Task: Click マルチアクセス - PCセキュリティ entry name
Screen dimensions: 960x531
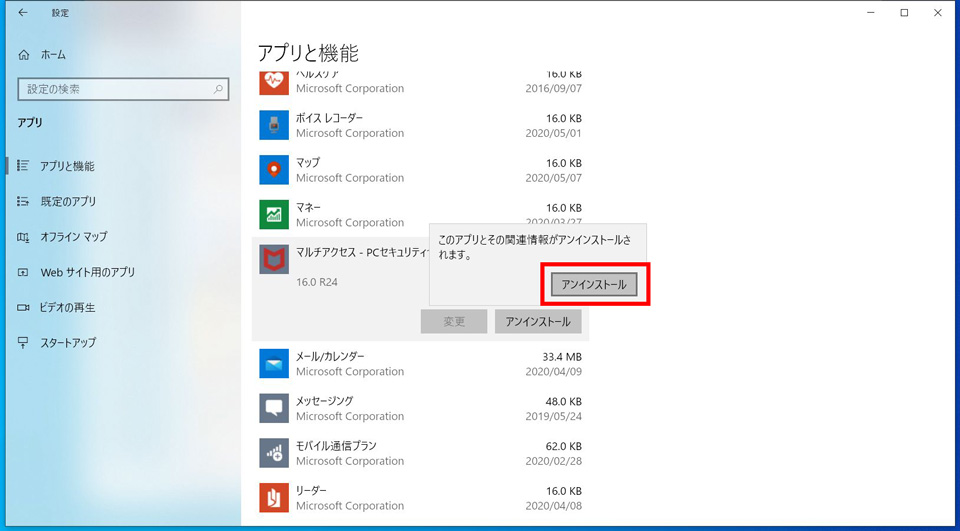Action: 362,252
